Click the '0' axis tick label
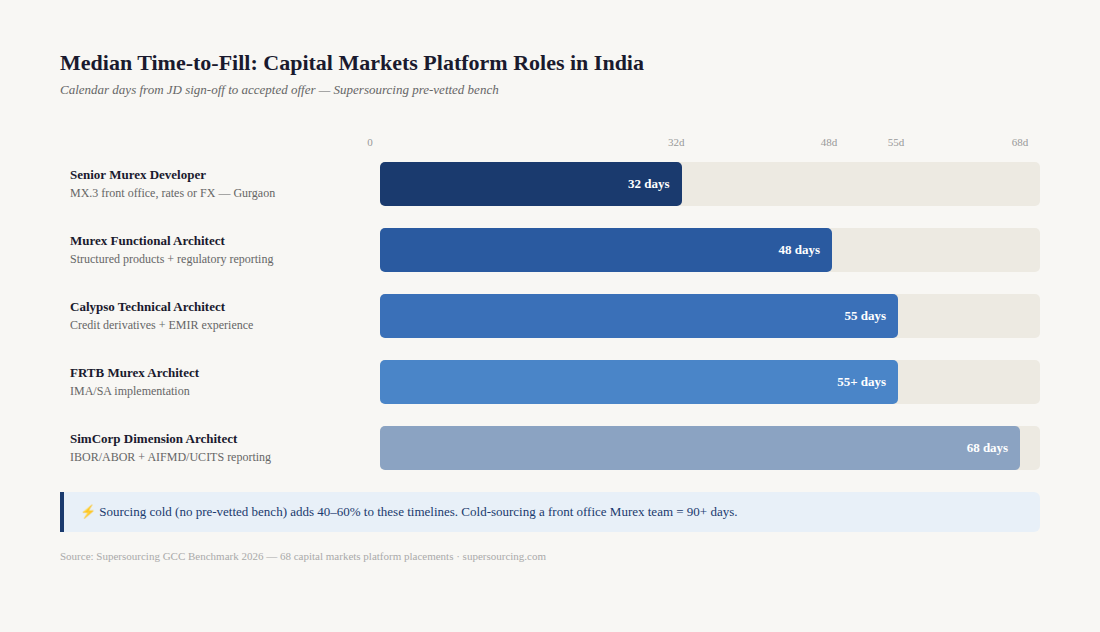Image resolution: width=1100 pixels, height=632 pixels. [x=370, y=142]
